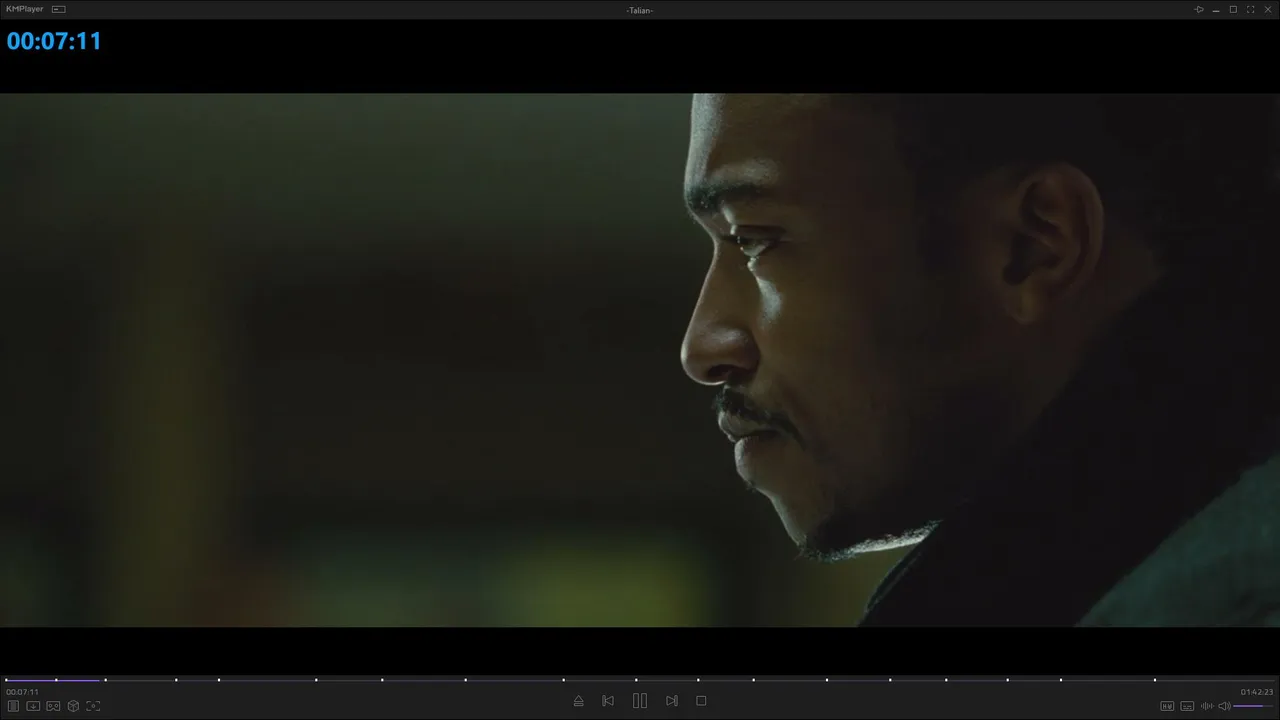Image resolution: width=1280 pixels, height=720 pixels.
Task: Enter fullscreen using the title bar icon
Action: (x=1250, y=9)
